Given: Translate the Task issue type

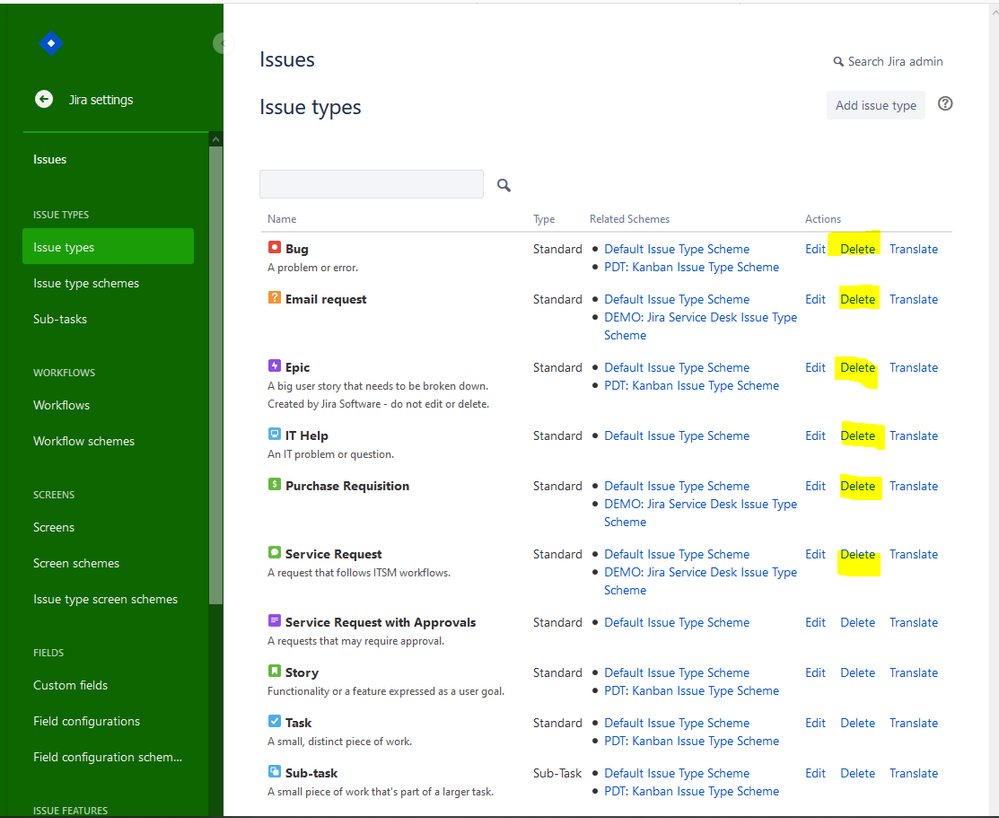Looking at the screenshot, I should pyautogui.click(x=913, y=723).
